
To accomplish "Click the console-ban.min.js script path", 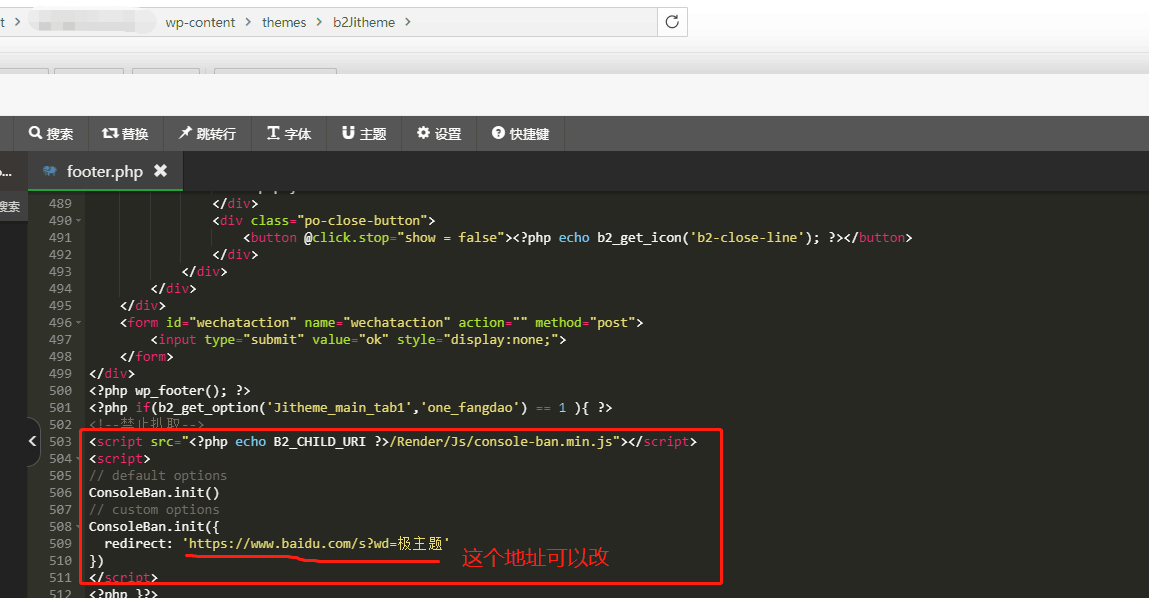I will (503, 441).
